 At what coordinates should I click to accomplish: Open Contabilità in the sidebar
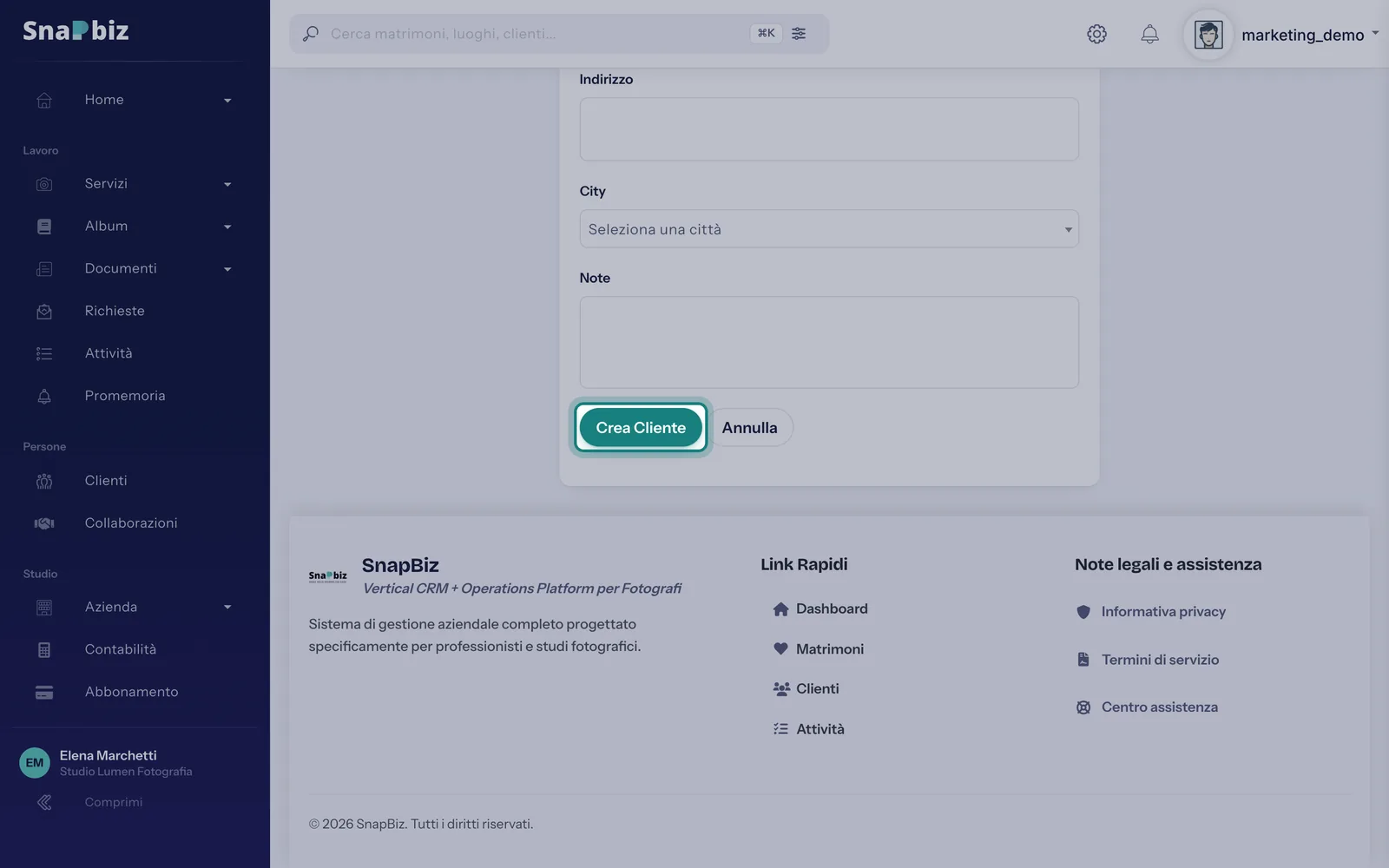[x=121, y=649]
